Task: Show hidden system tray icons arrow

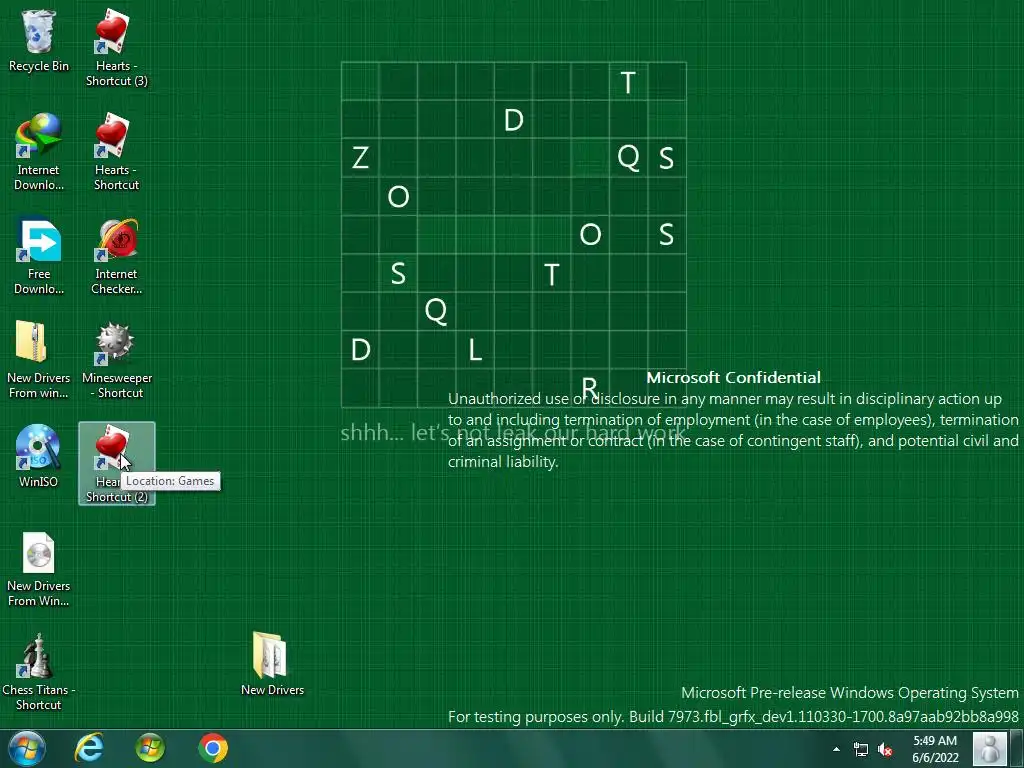Action: 837,749
